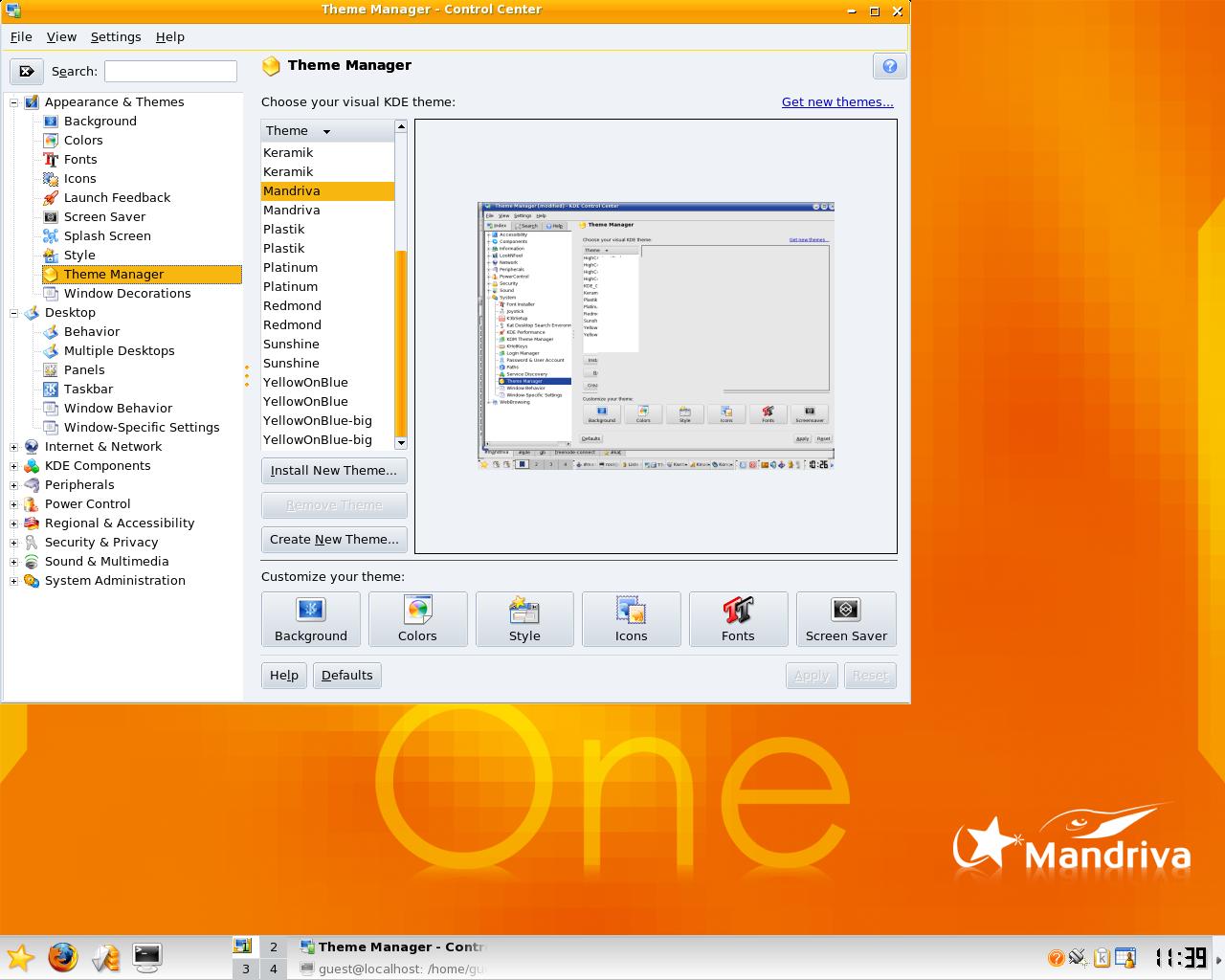Click the Defaults button
This screenshot has width=1225, height=980.
click(346, 676)
